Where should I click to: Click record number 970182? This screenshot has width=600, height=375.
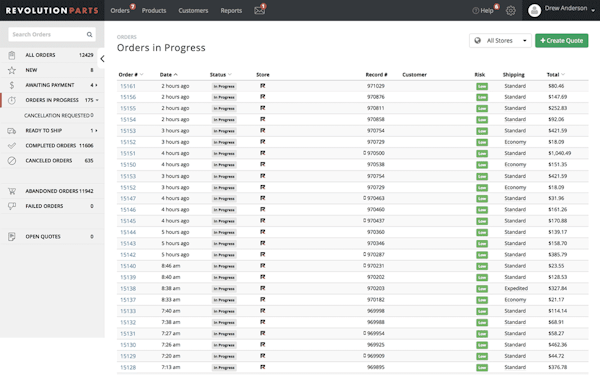(x=376, y=300)
